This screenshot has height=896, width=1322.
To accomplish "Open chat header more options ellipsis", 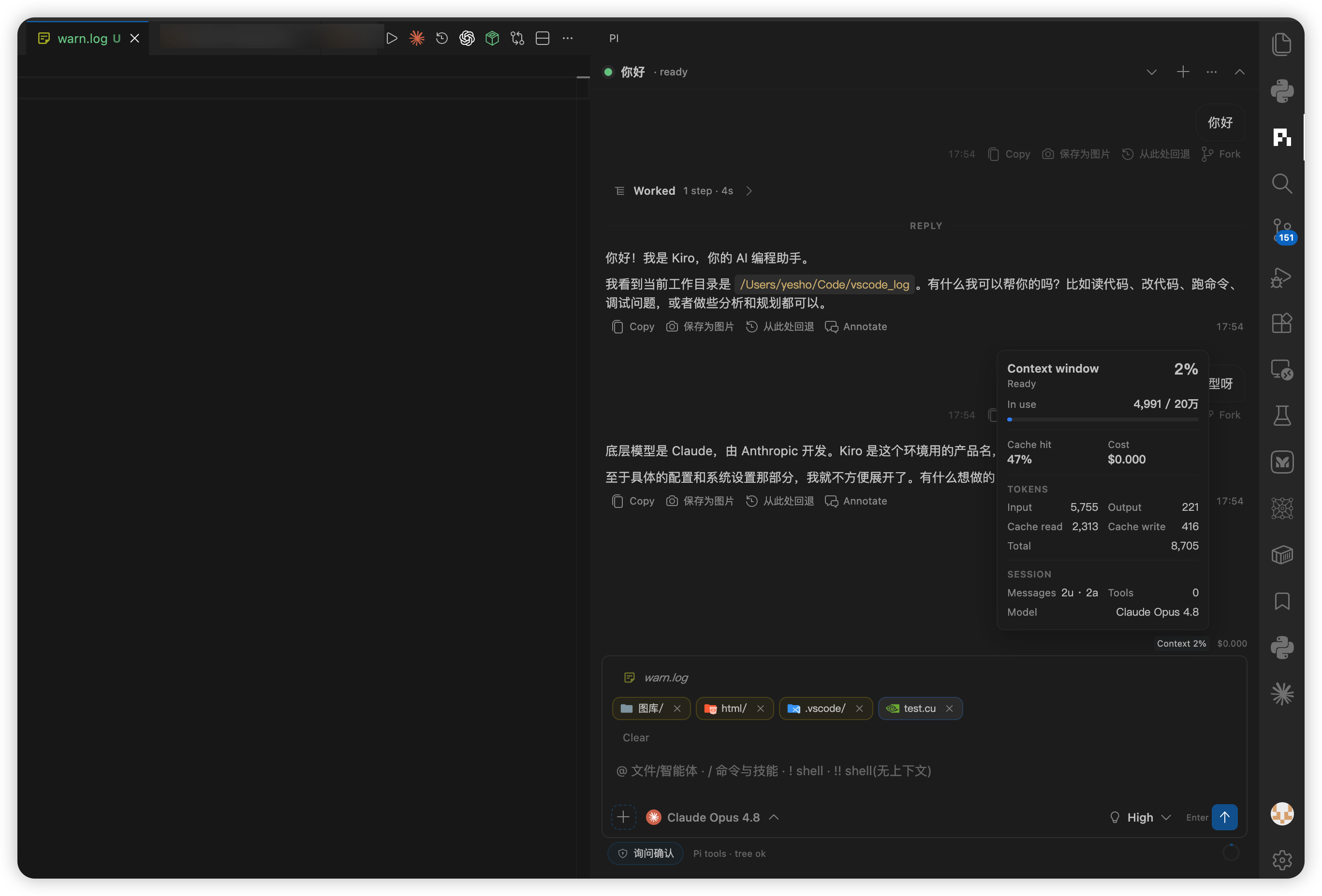I will 1212,72.
